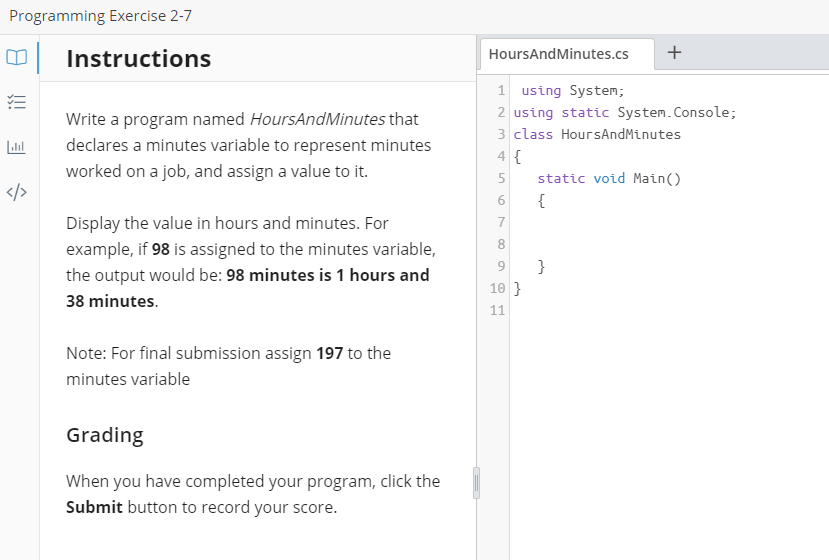The width and height of the screenshot is (829, 560).
Task: Click the 'static void Main()' line
Action: click(x=609, y=179)
